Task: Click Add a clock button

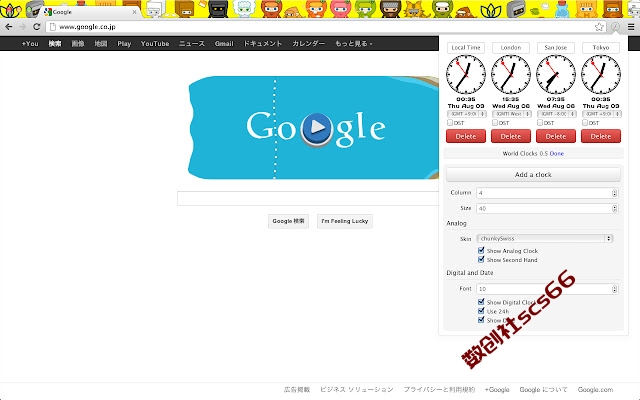Action: pos(533,174)
